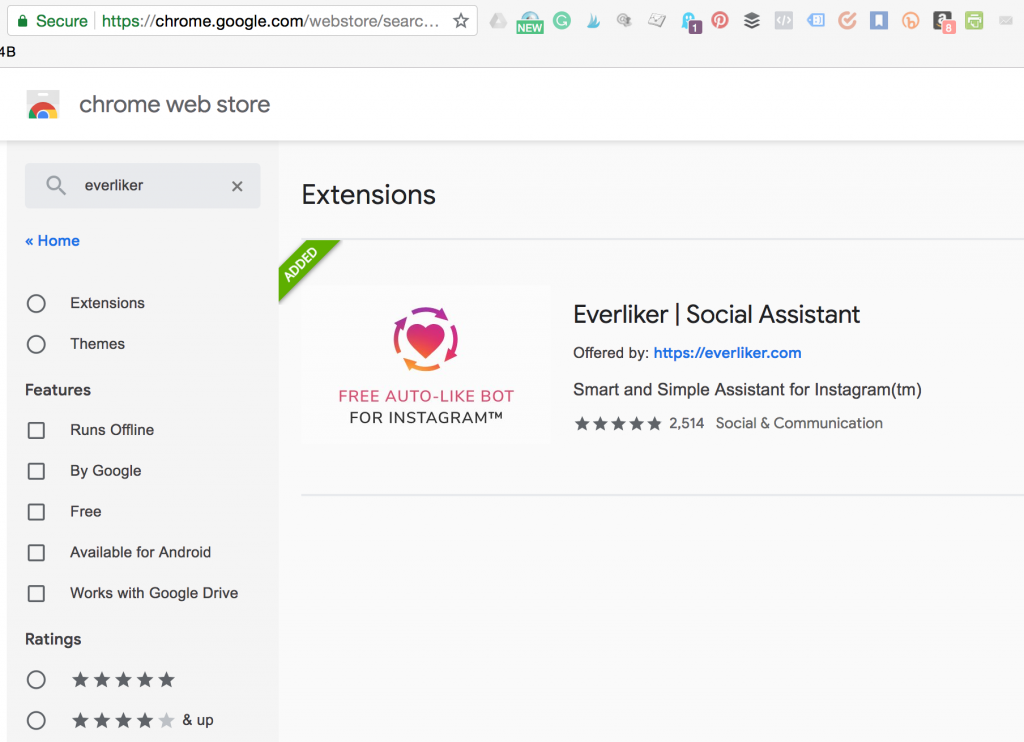
Task: Go back via the Home link
Action: pyautogui.click(x=52, y=241)
